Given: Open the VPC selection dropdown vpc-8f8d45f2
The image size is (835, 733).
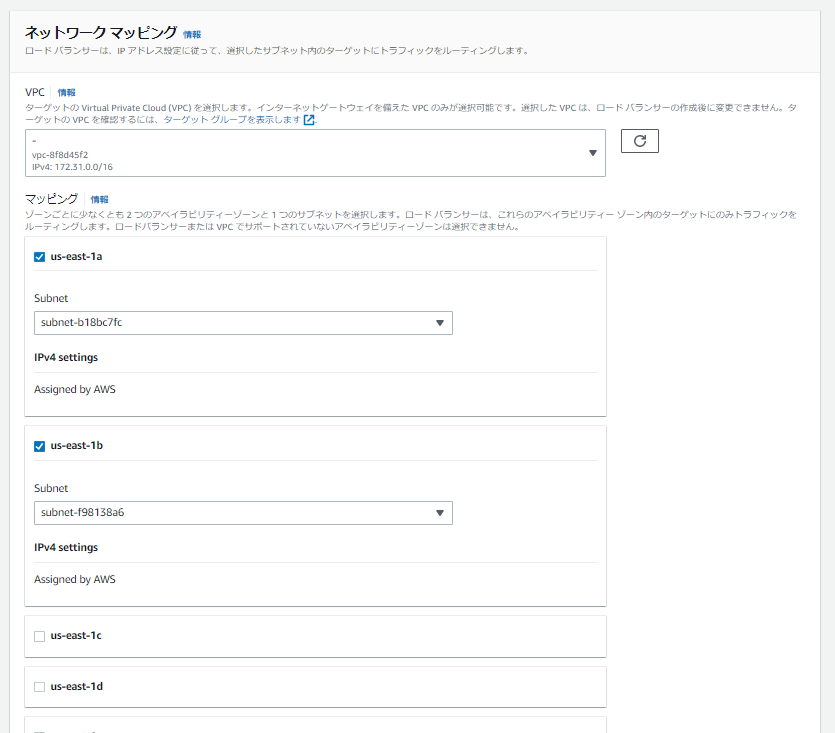Looking at the screenshot, I should click(x=315, y=153).
